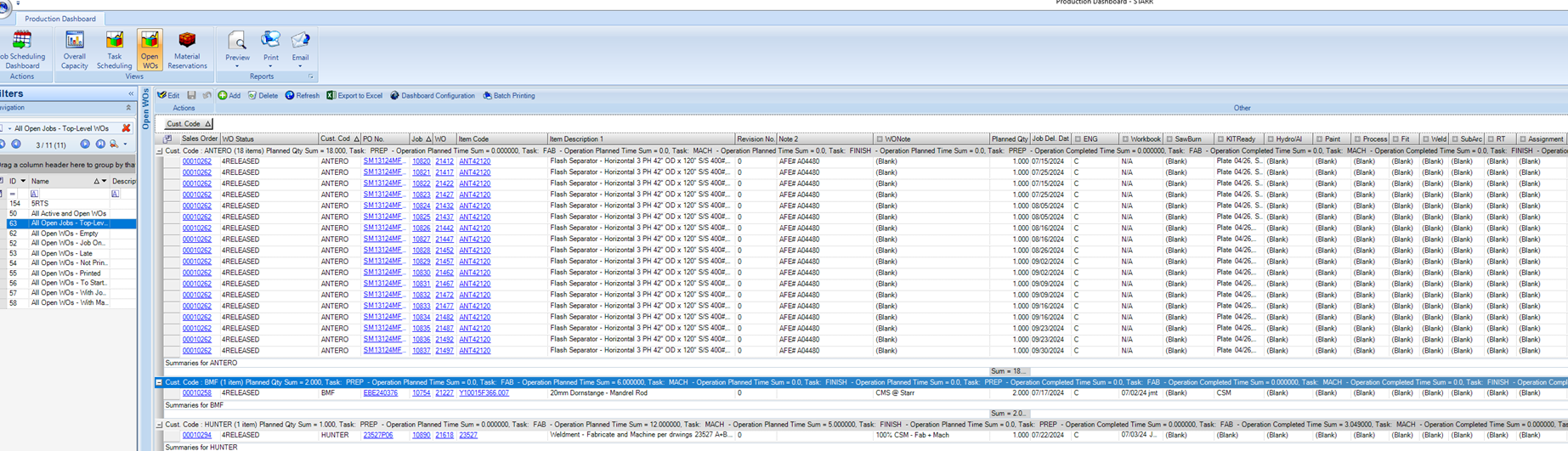Refresh the work orders grid
This screenshot has height=451, width=1568.
coord(303,96)
